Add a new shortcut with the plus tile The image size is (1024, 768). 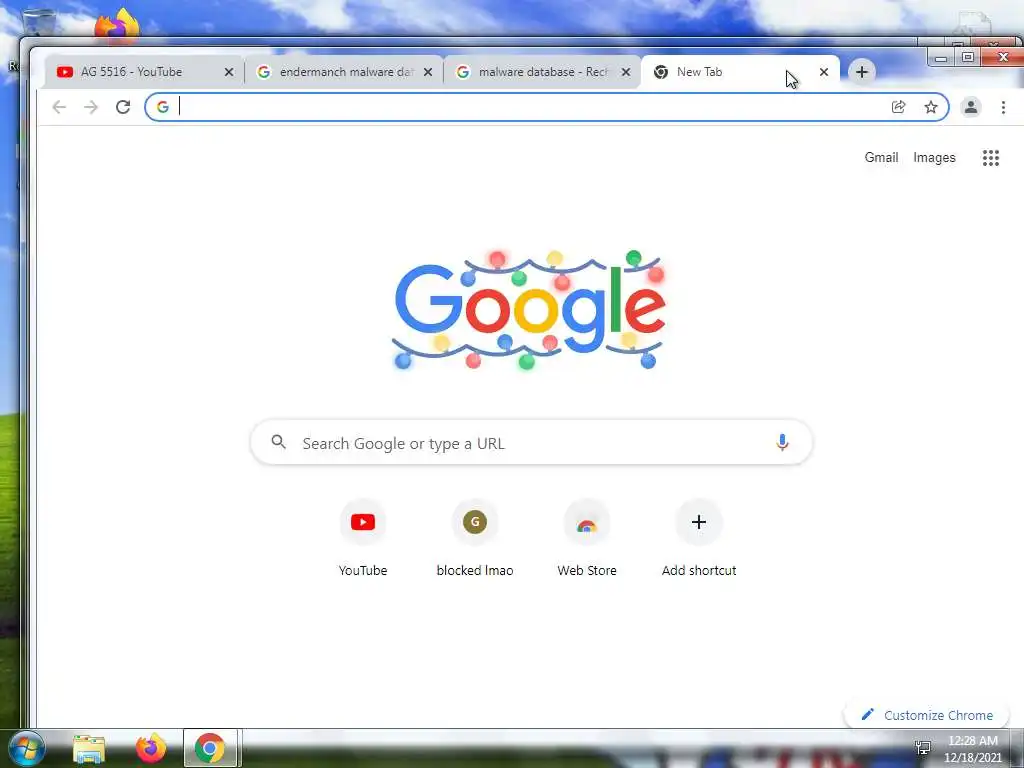coord(699,539)
